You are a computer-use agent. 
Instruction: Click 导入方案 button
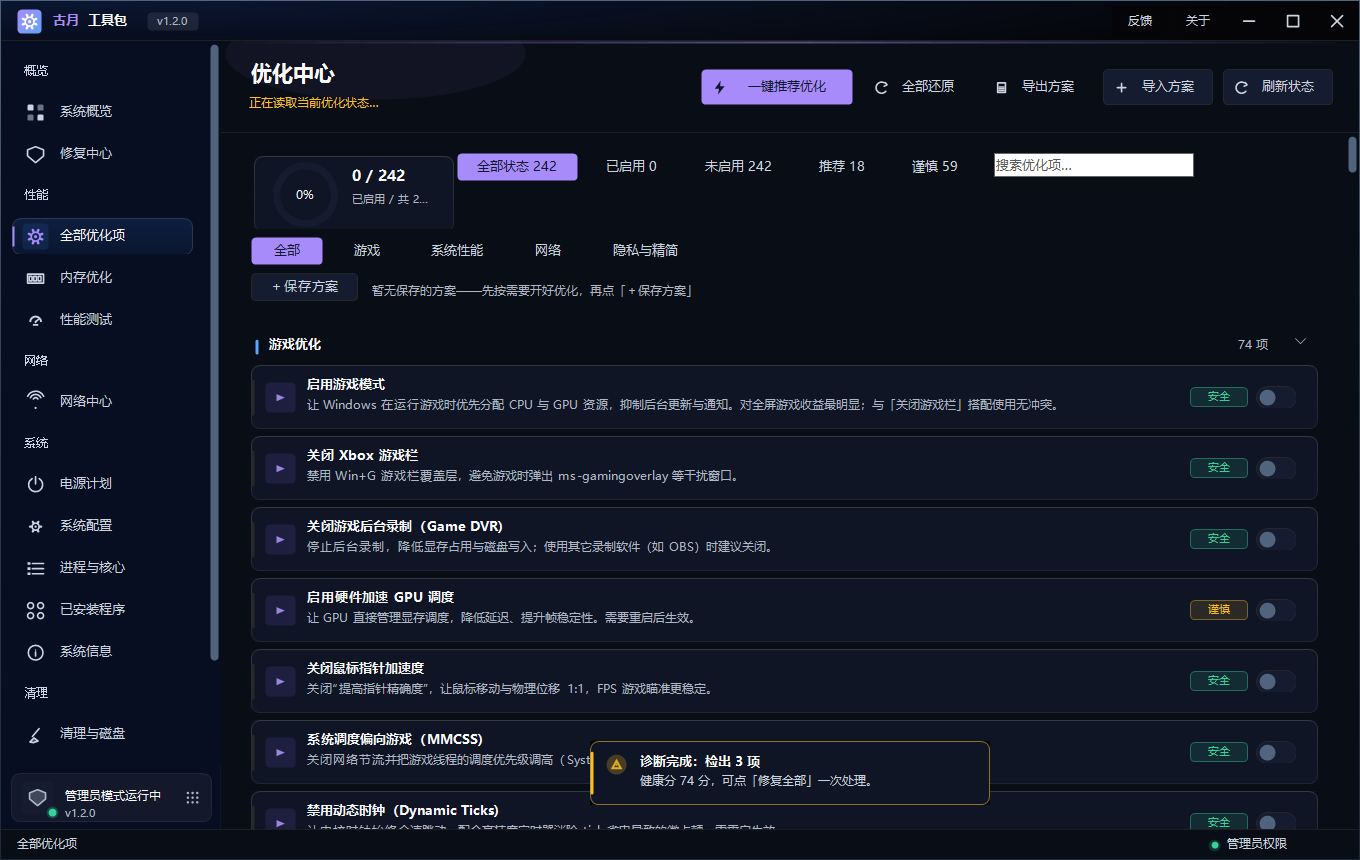click(x=1158, y=87)
